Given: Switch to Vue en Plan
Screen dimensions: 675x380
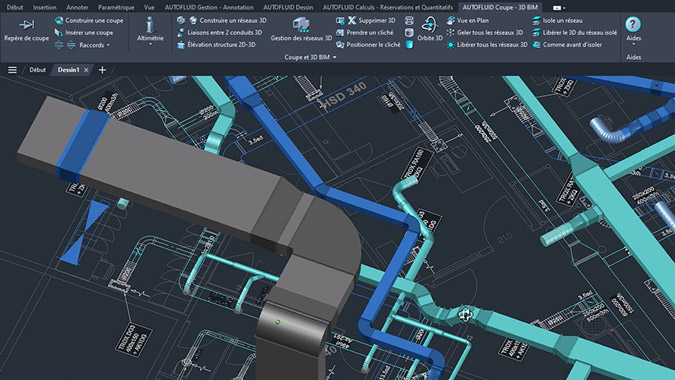Looking at the screenshot, I should (467, 20).
